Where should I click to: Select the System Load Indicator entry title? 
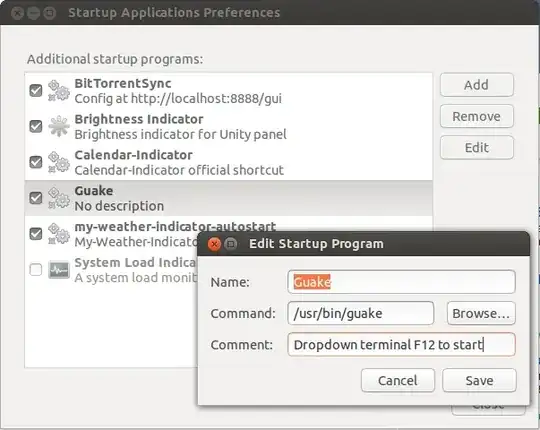pos(135,262)
